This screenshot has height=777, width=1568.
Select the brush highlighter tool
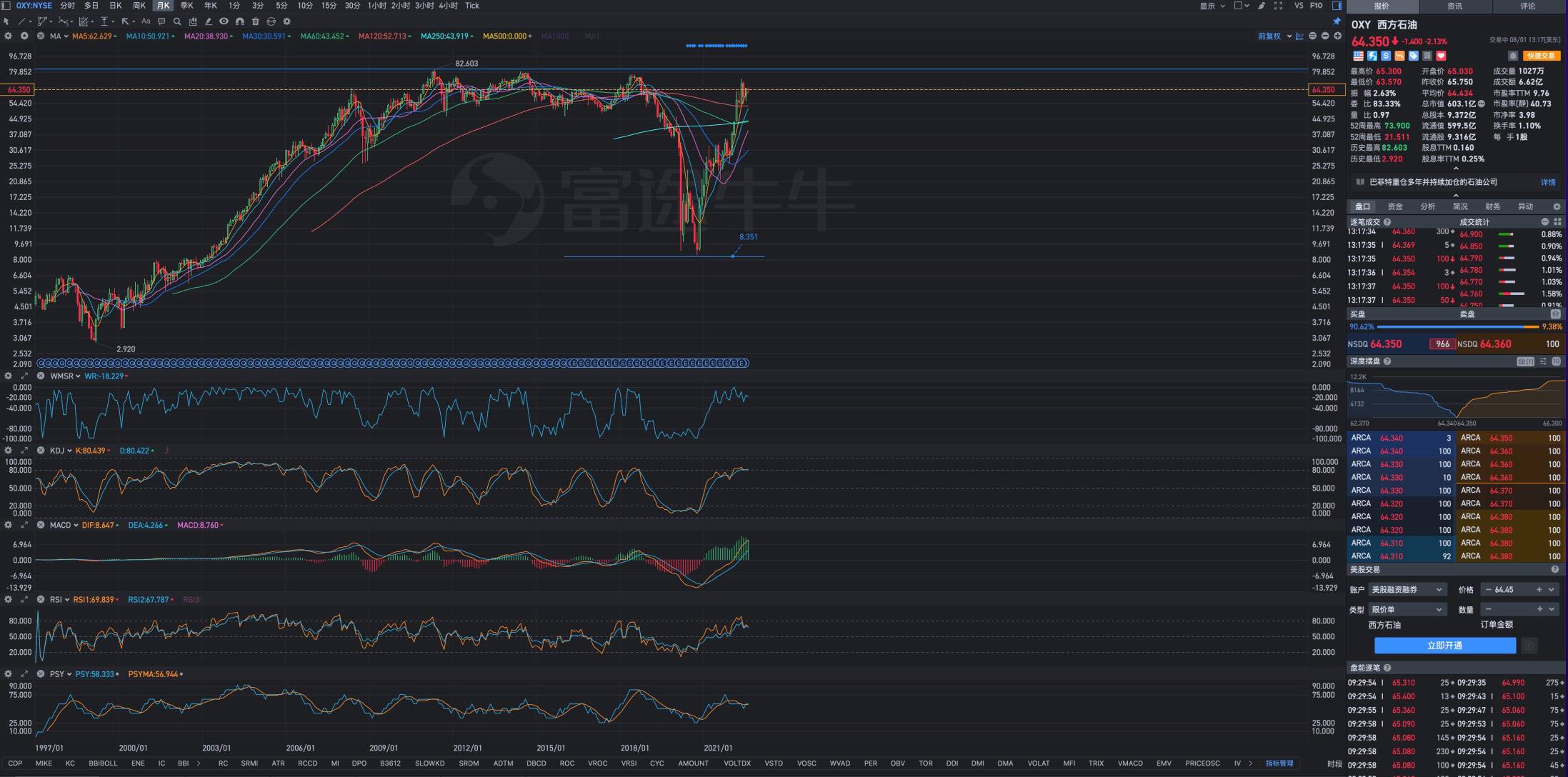(x=209, y=21)
